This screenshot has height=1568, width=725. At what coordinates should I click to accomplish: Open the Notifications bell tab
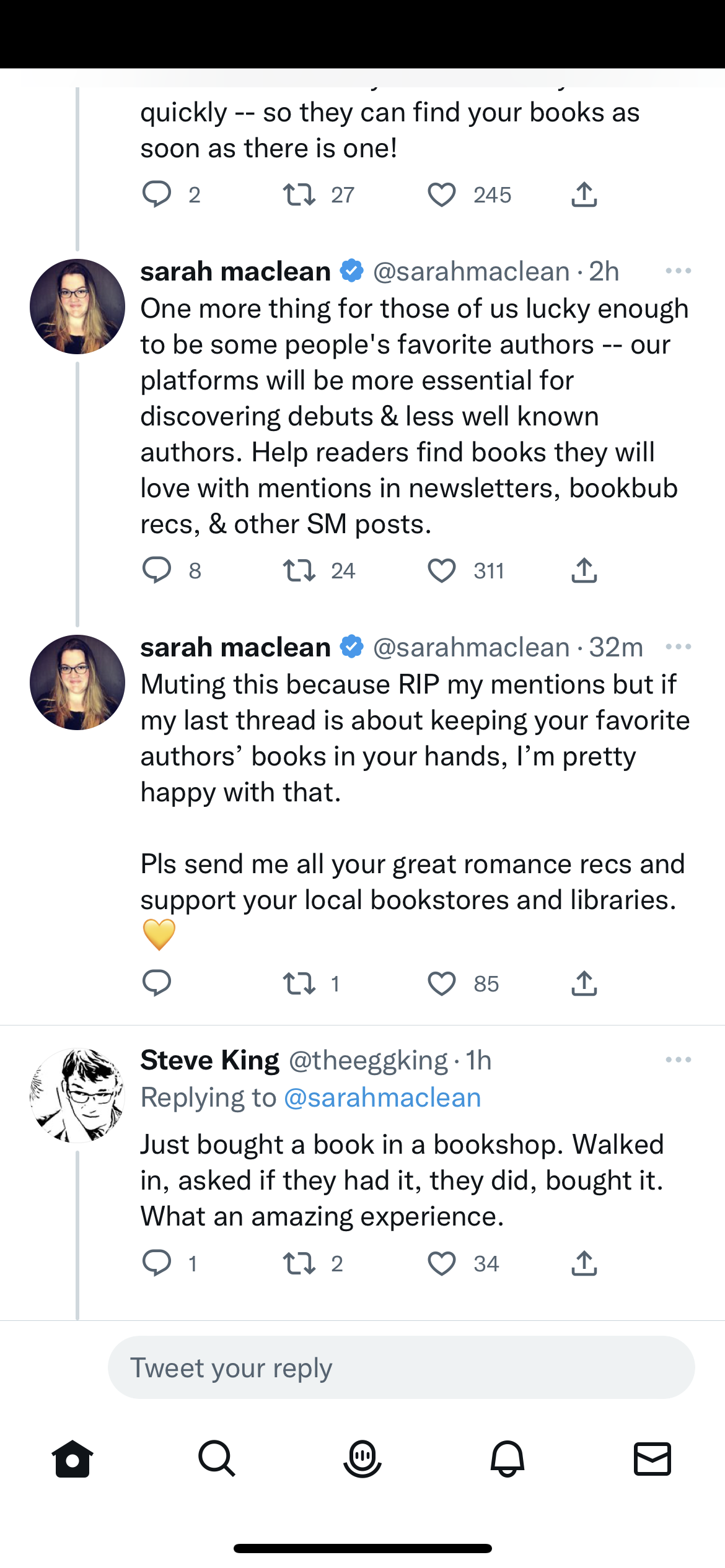click(507, 1458)
